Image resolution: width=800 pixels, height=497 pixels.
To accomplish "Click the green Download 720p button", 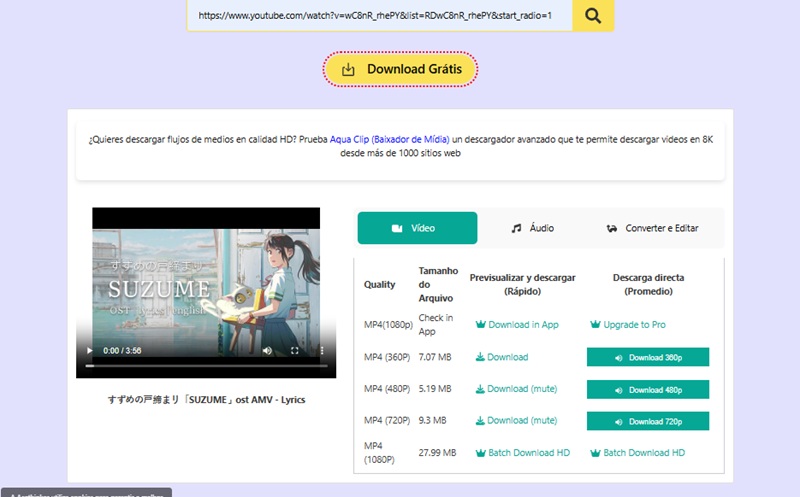I will coord(648,421).
